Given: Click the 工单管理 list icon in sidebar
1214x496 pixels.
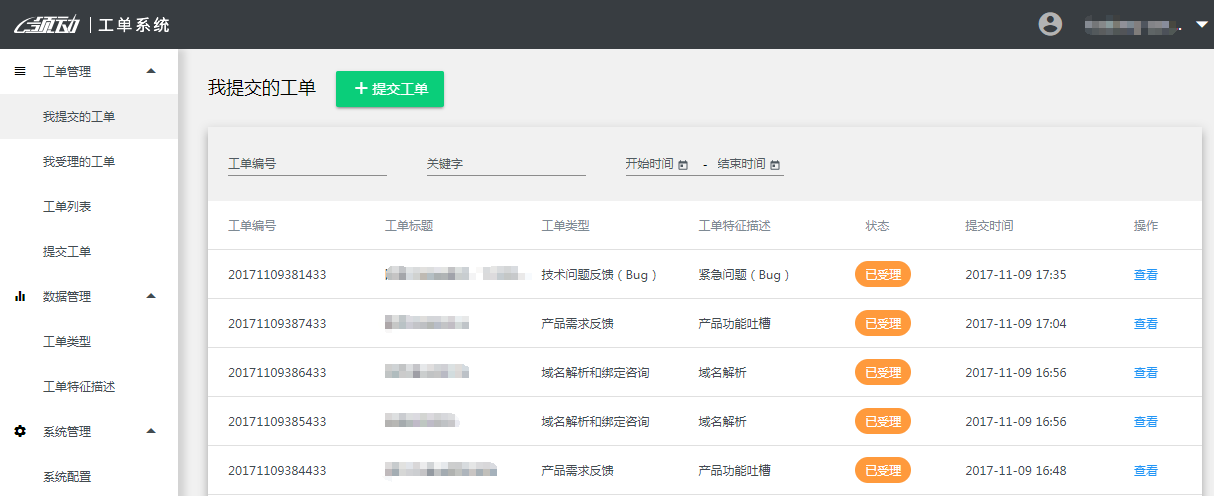Looking at the screenshot, I should (20, 72).
